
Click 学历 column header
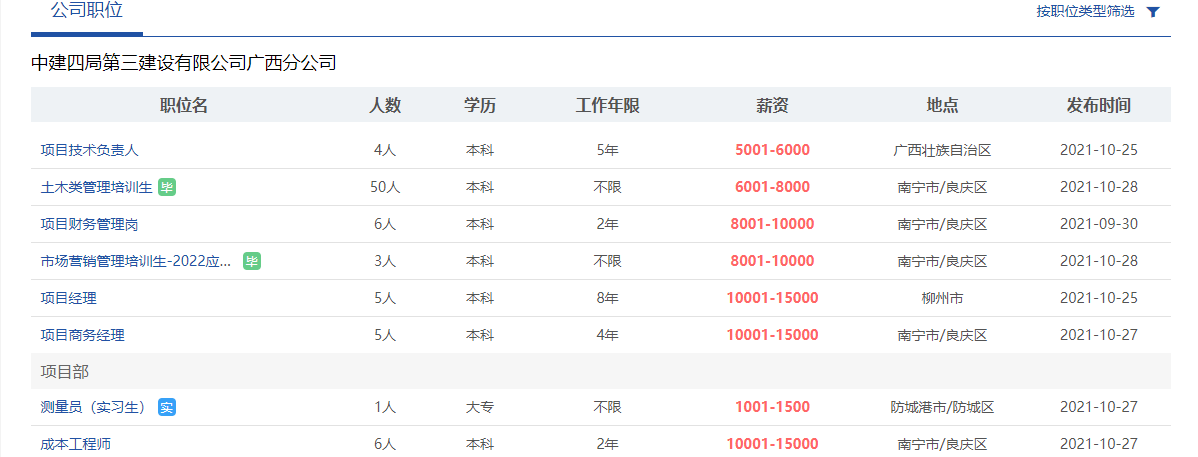pyautogui.click(x=480, y=105)
